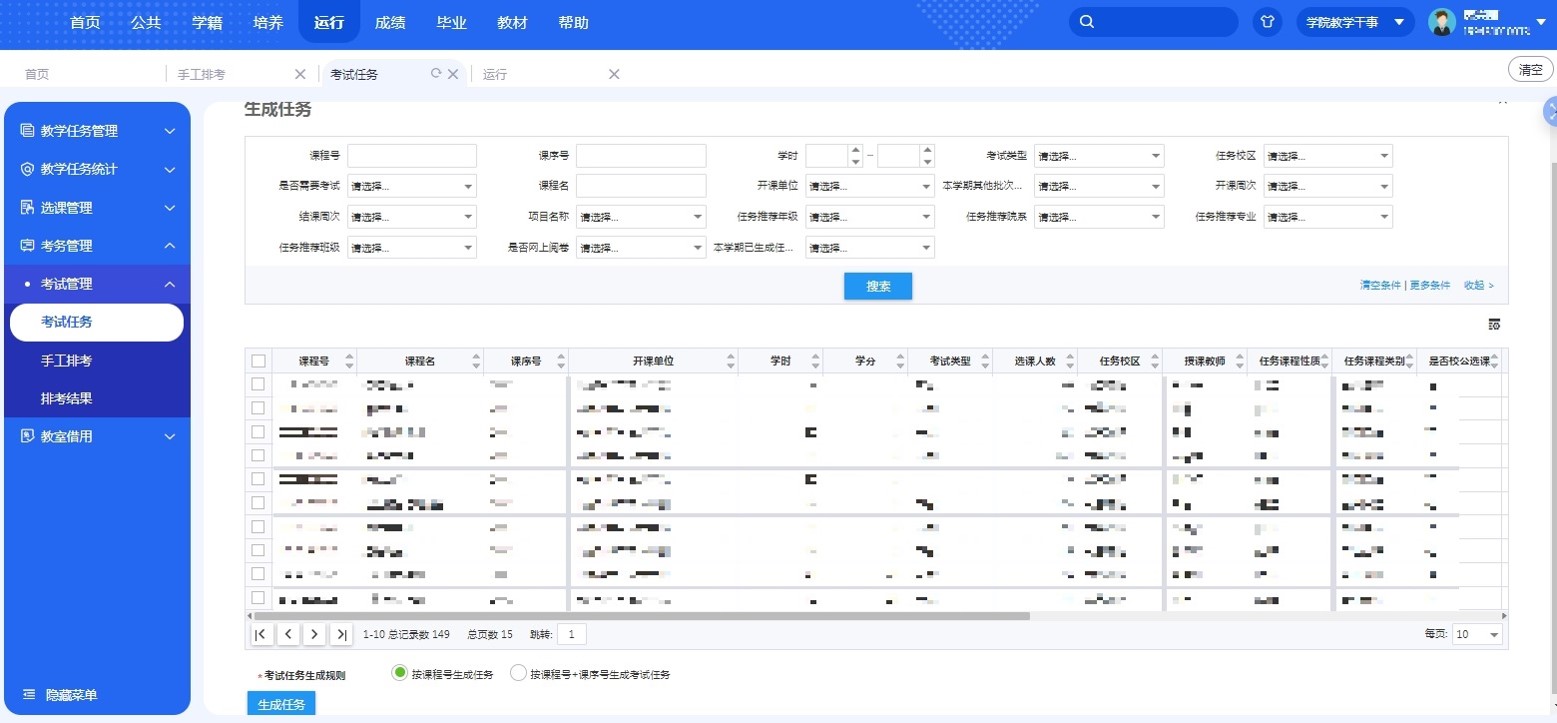Close the 考试任务 tab
The width and height of the screenshot is (1557, 723).
[453, 74]
